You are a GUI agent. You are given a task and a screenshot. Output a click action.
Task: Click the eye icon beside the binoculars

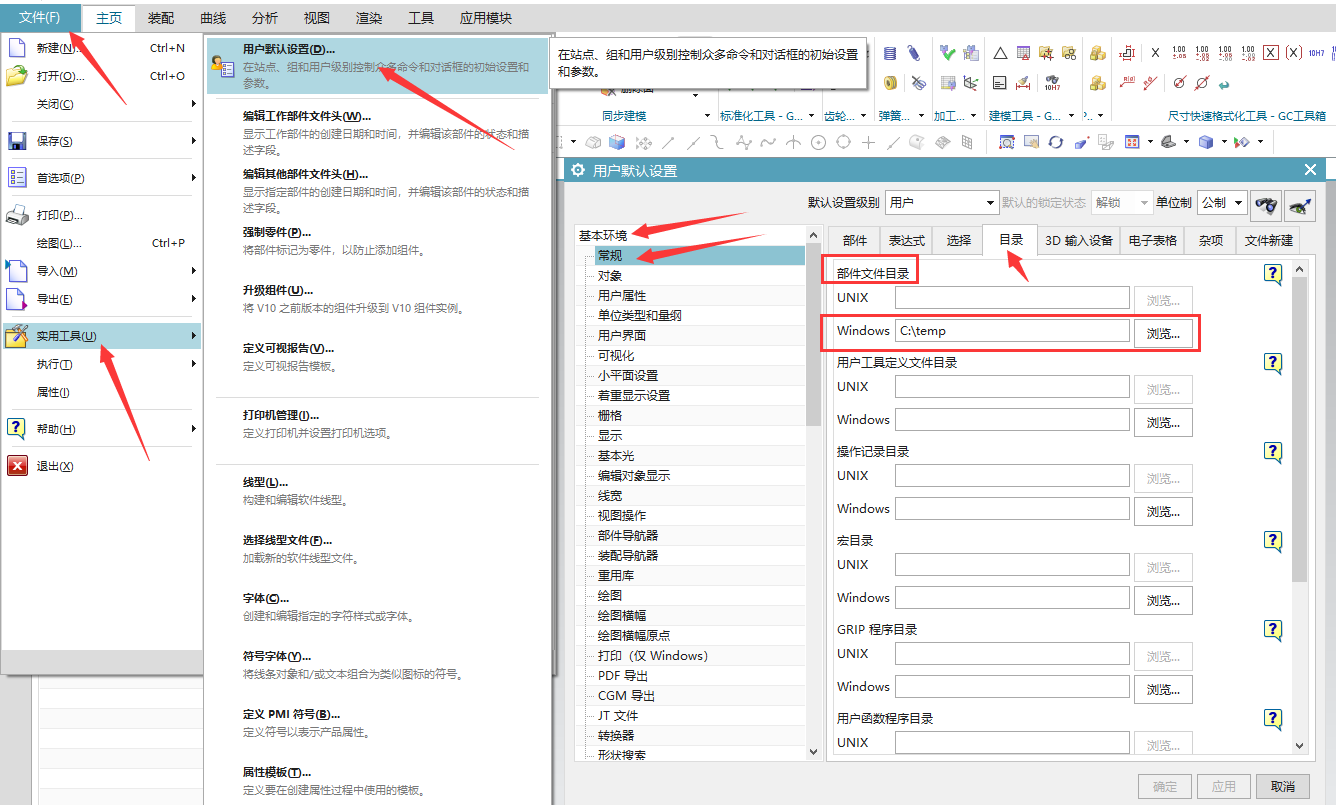(x=1300, y=203)
